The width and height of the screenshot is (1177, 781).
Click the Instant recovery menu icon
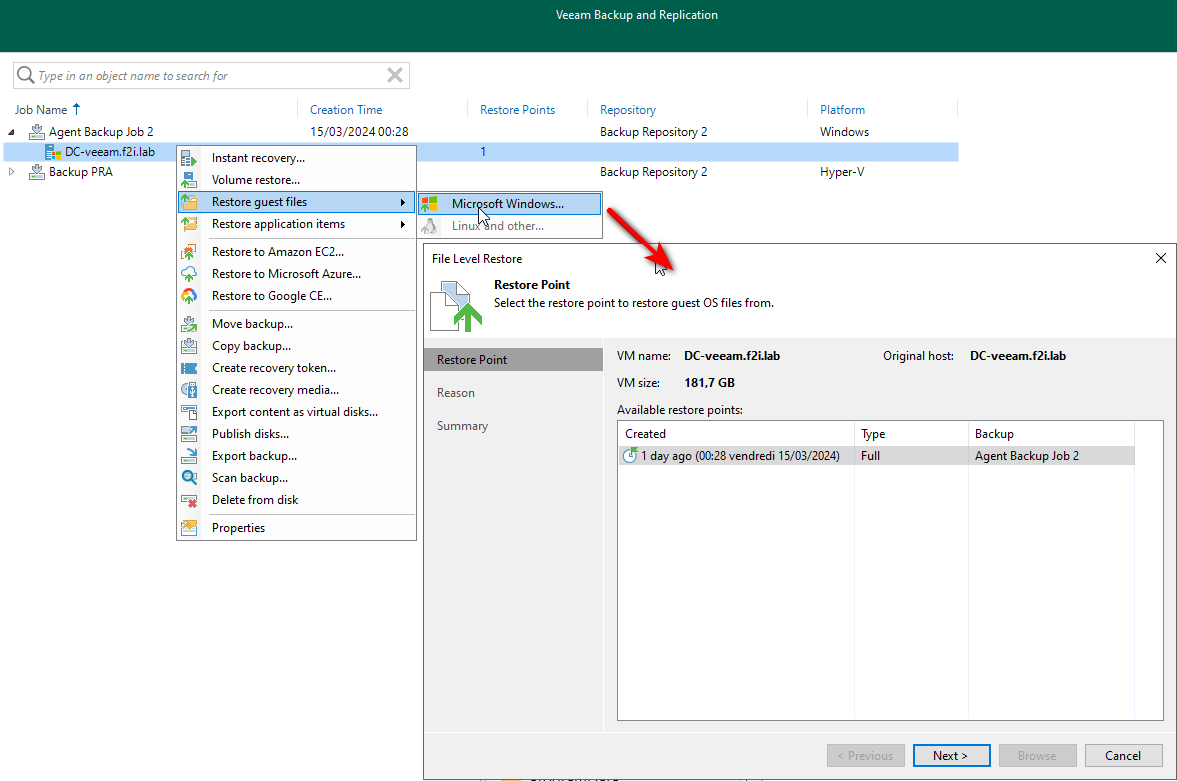point(188,158)
